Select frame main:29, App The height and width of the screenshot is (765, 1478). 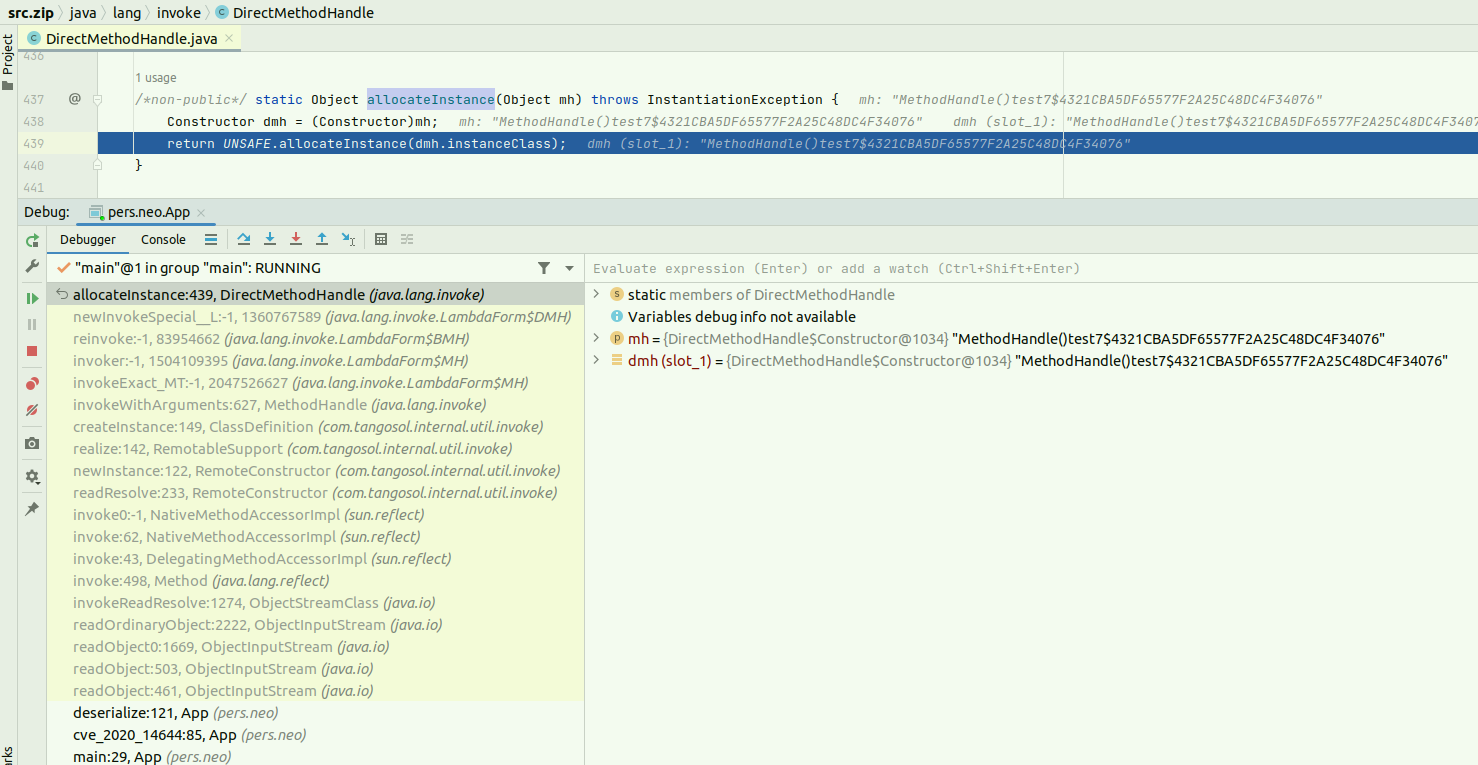pos(315,756)
